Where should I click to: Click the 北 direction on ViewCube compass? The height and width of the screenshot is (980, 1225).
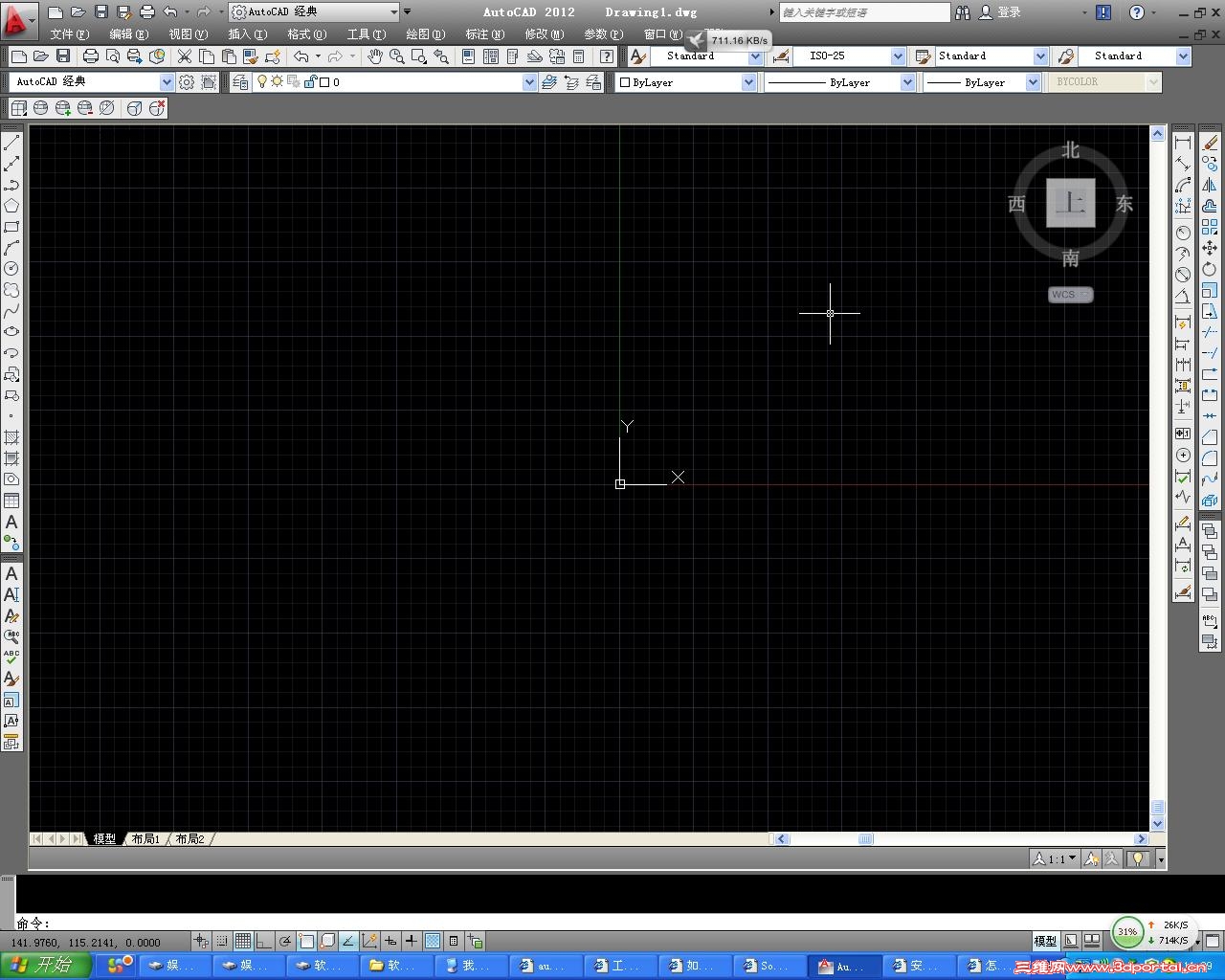click(1070, 150)
